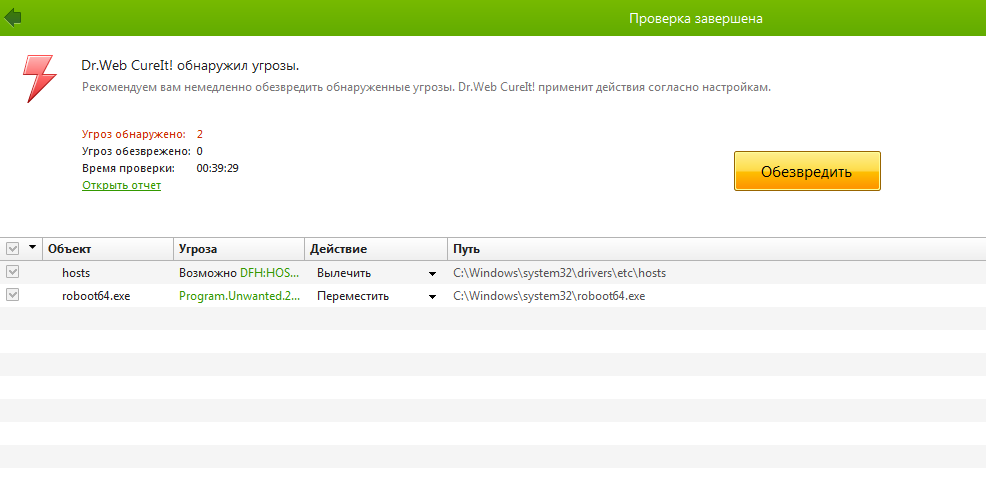
Task: Select the roboot64.exe object row
Action: click(96, 295)
